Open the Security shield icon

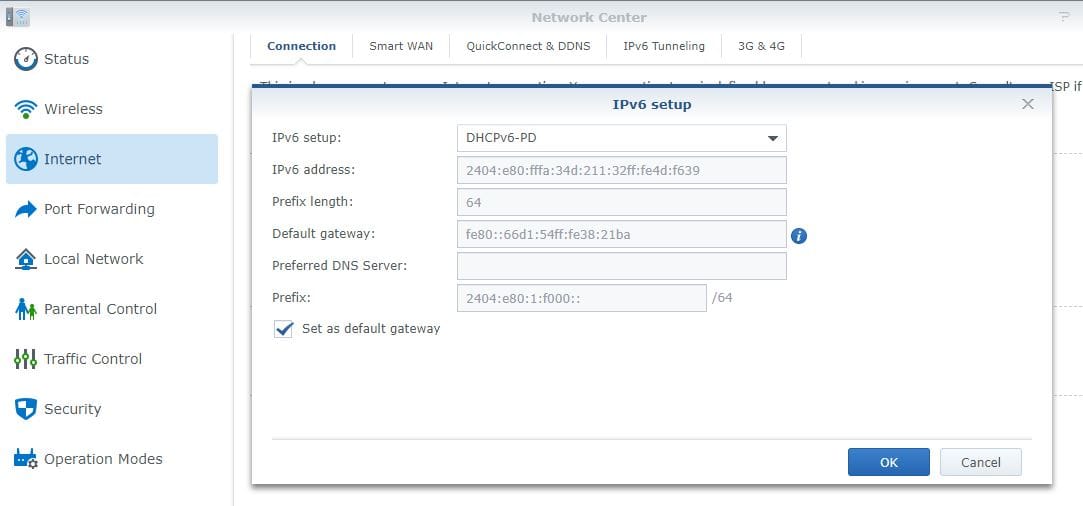(x=26, y=409)
